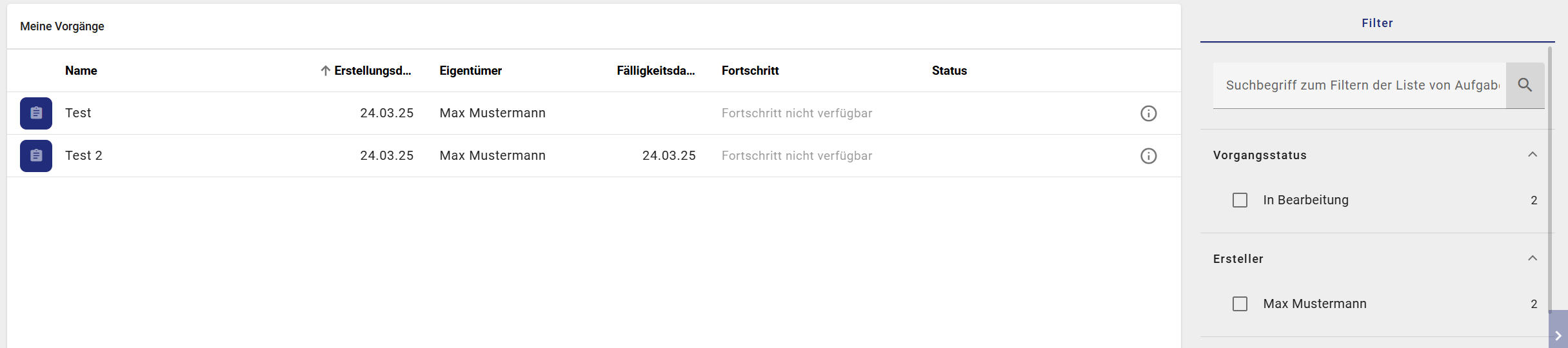The image size is (1568, 348).
Task: Tick the Max Mustermann creator checkbox
Action: tap(1240, 304)
